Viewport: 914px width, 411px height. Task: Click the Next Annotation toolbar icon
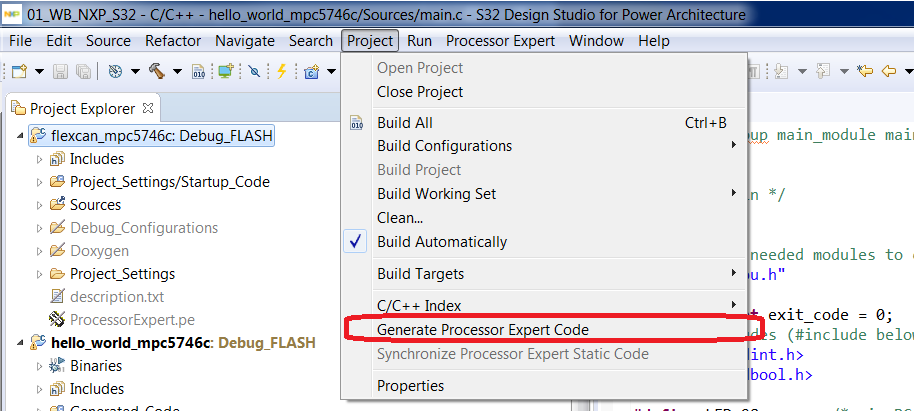coord(781,71)
